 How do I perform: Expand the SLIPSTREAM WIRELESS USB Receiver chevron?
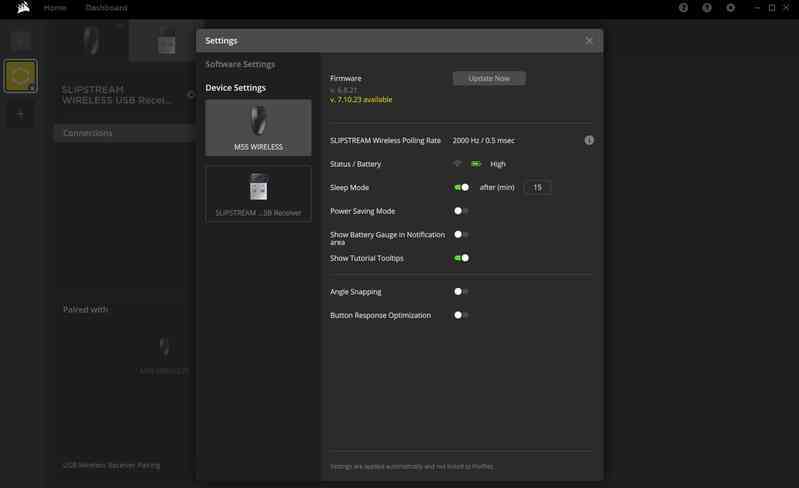click(191, 94)
